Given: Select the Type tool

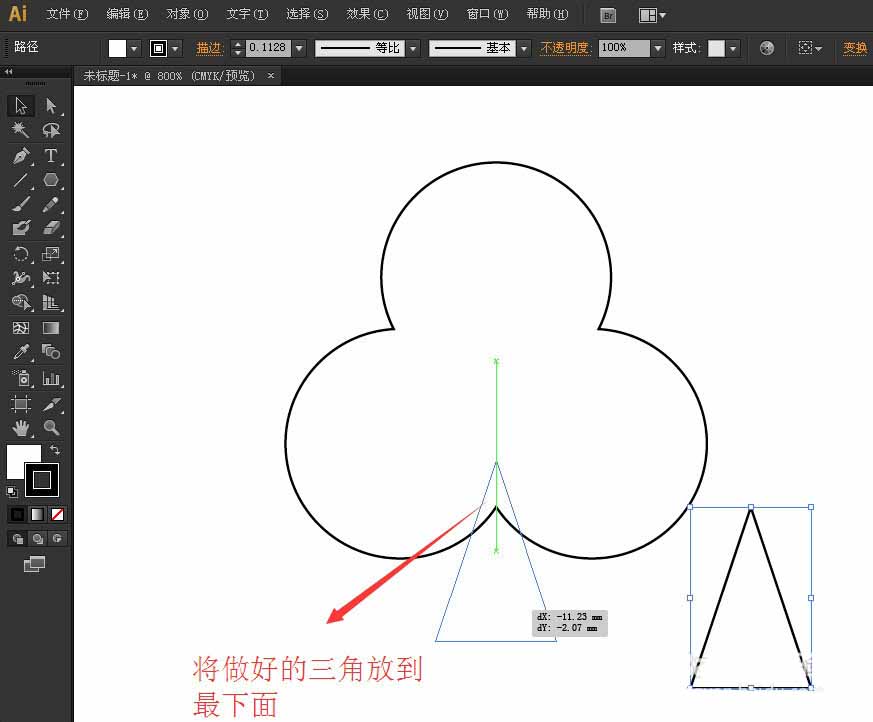Looking at the screenshot, I should click(51, 155).
